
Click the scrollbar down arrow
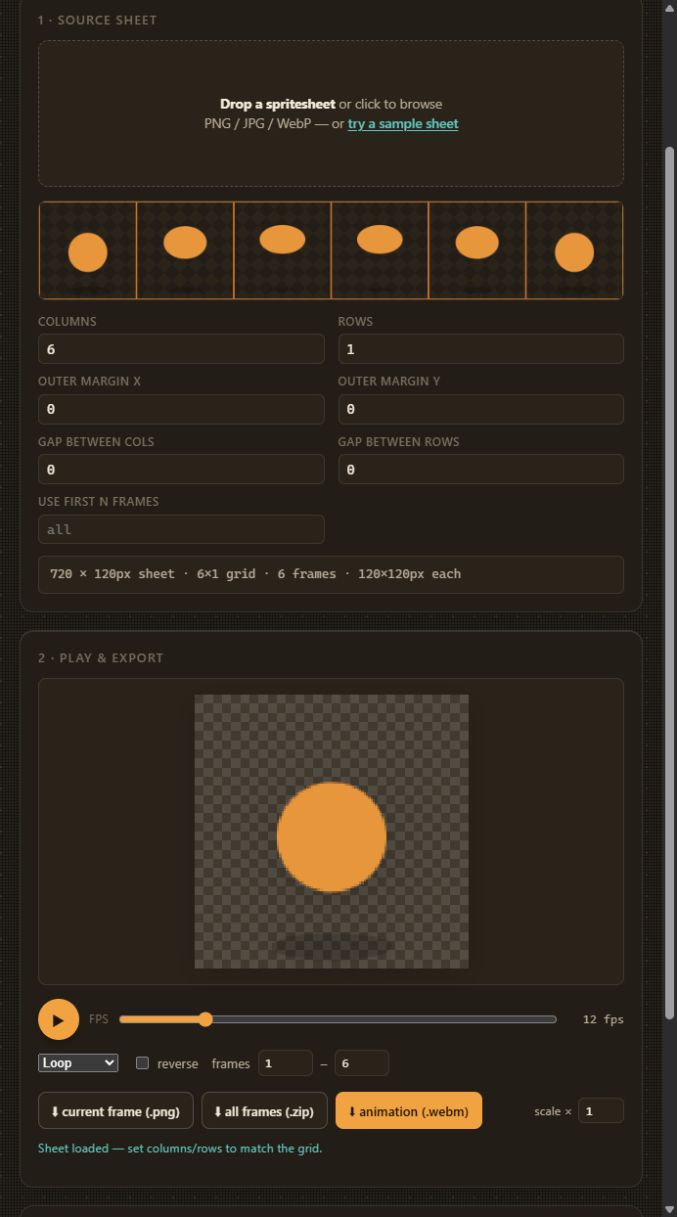(669, 1209)
